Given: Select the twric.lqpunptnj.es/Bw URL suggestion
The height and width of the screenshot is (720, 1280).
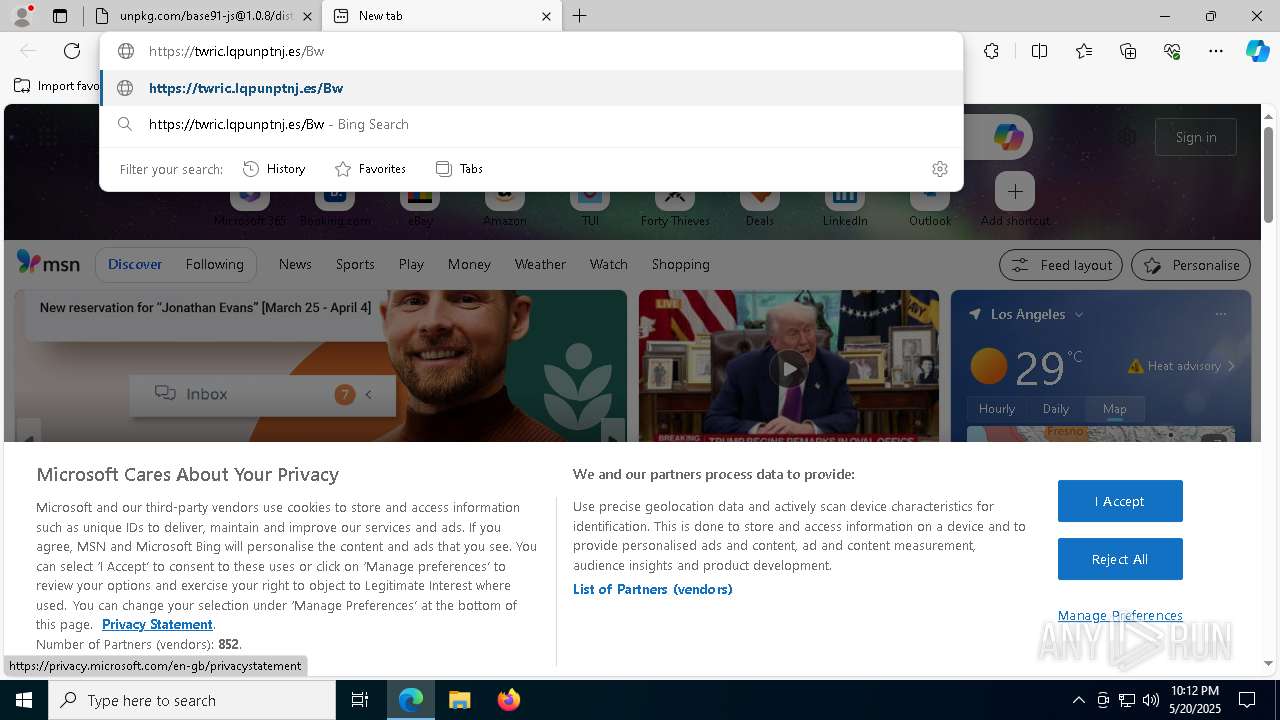Looking at the screenshot, I should 532,88.
